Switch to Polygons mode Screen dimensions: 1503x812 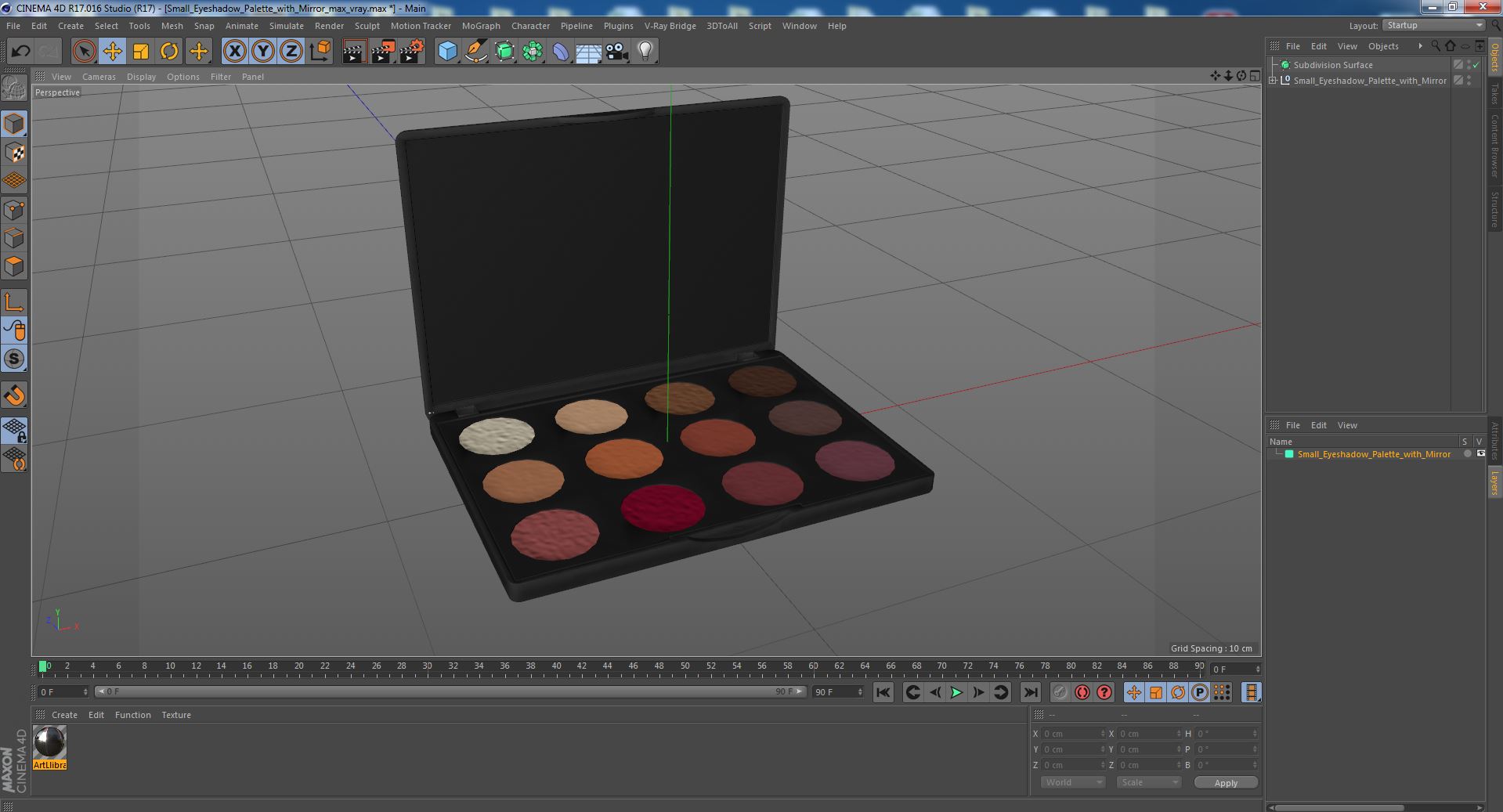(x=14, y=266)
